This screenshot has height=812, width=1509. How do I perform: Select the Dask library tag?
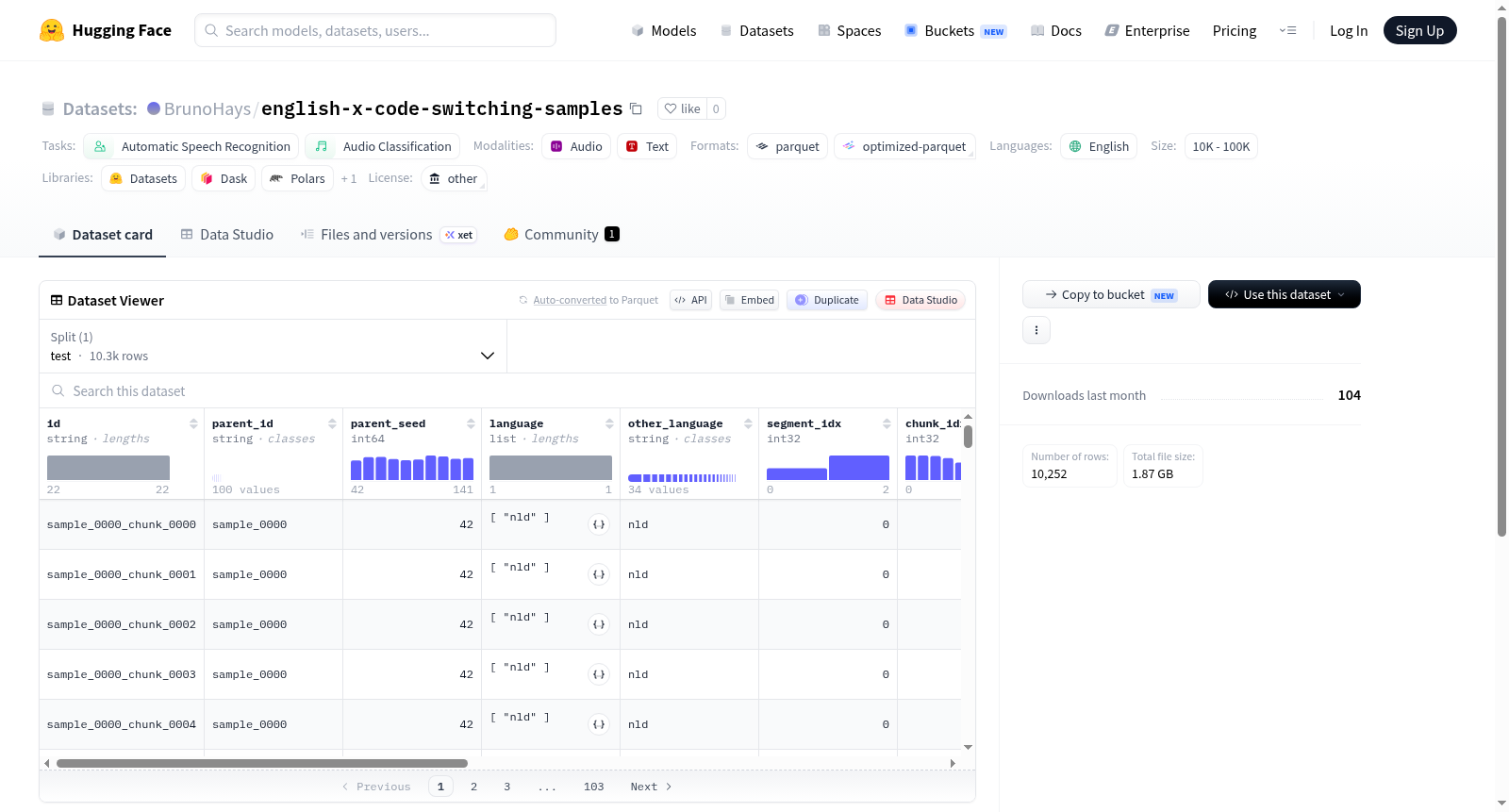coord(224,178)
